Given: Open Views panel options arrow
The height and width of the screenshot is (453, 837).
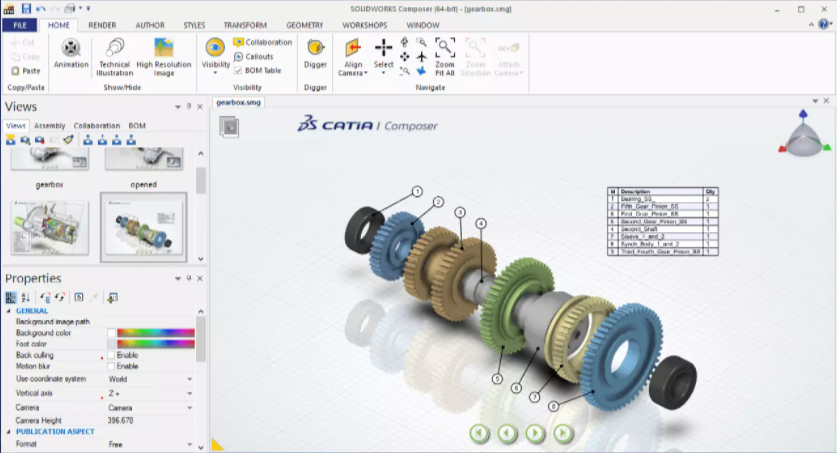Looking at the screenshot, I should [x=178, y=107].
